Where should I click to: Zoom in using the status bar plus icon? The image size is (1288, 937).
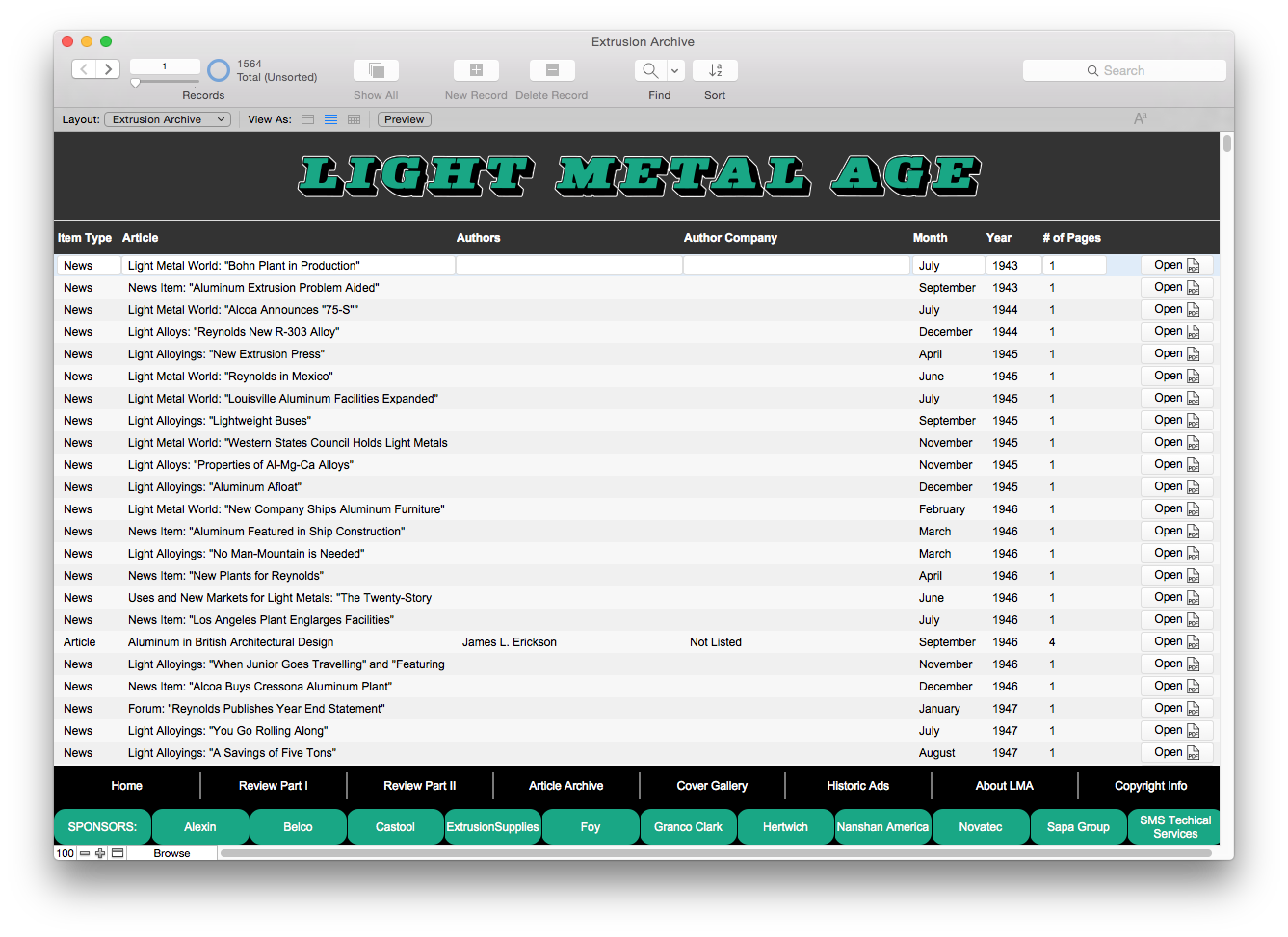100,853
